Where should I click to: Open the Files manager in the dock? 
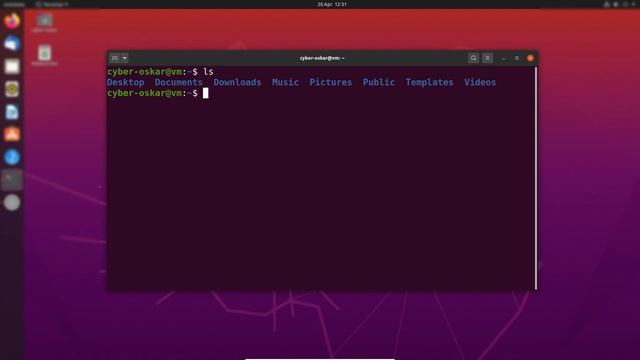(x=12, y=66)
